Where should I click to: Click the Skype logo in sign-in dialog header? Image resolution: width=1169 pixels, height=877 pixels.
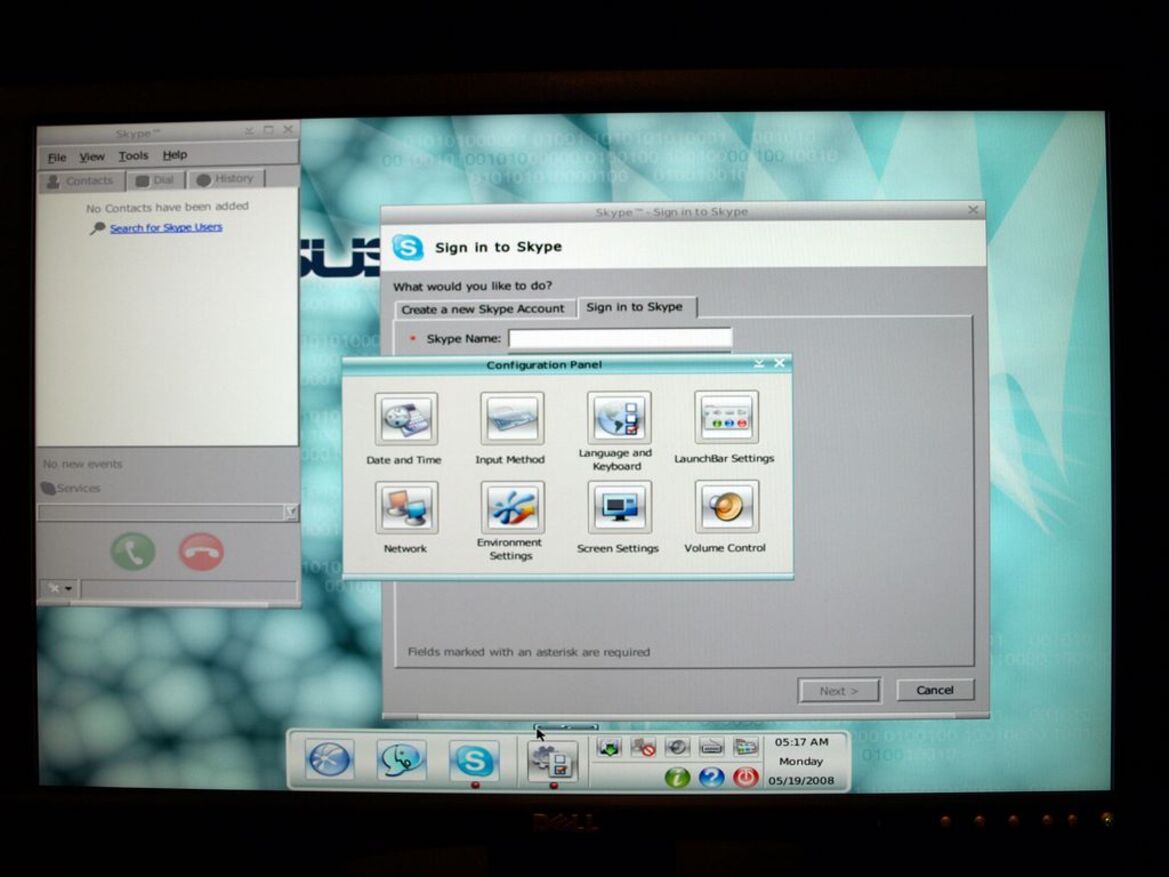(x=408, y=247)
